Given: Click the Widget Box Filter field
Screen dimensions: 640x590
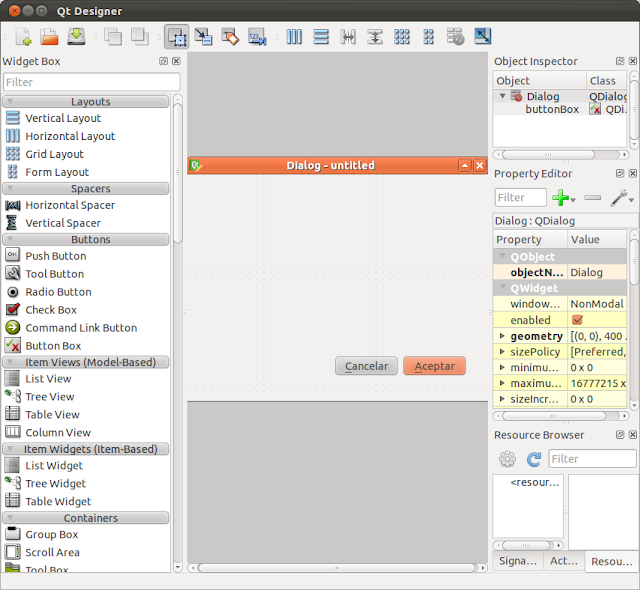Looking at the screenshot, I should click(91, 82).
